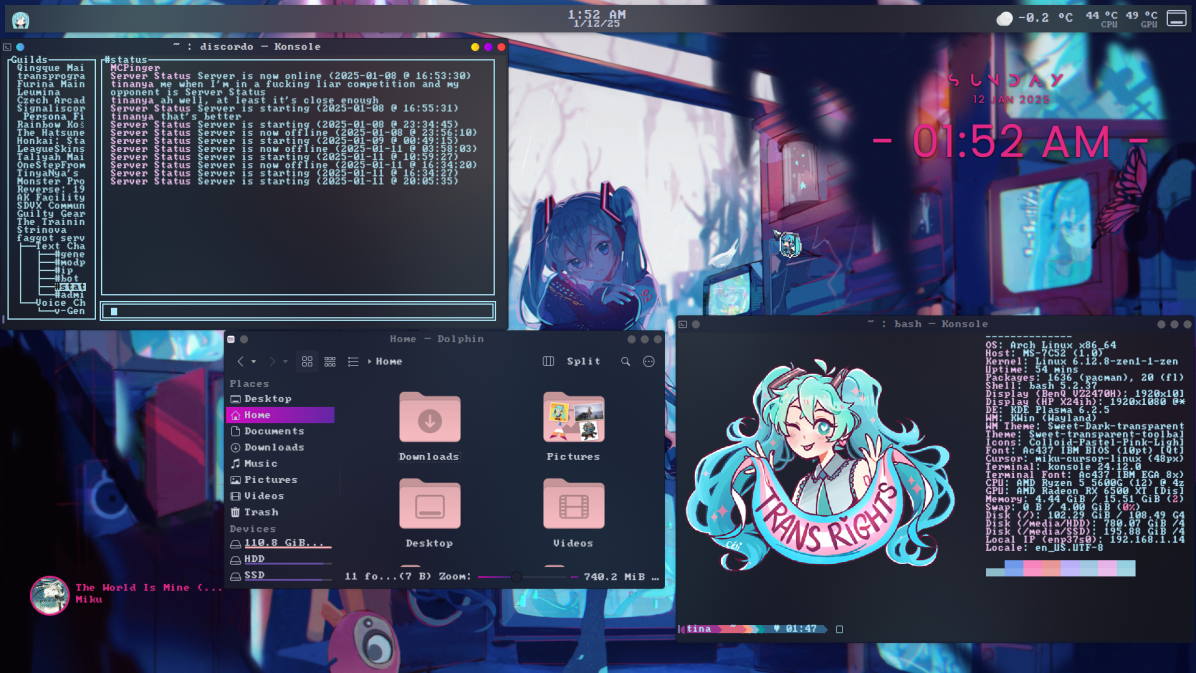The width and height of the screenshot is (1196, 673).
Task: Open the Downloads folder icon
Action: pyautogui.click(x=429, y=418)
